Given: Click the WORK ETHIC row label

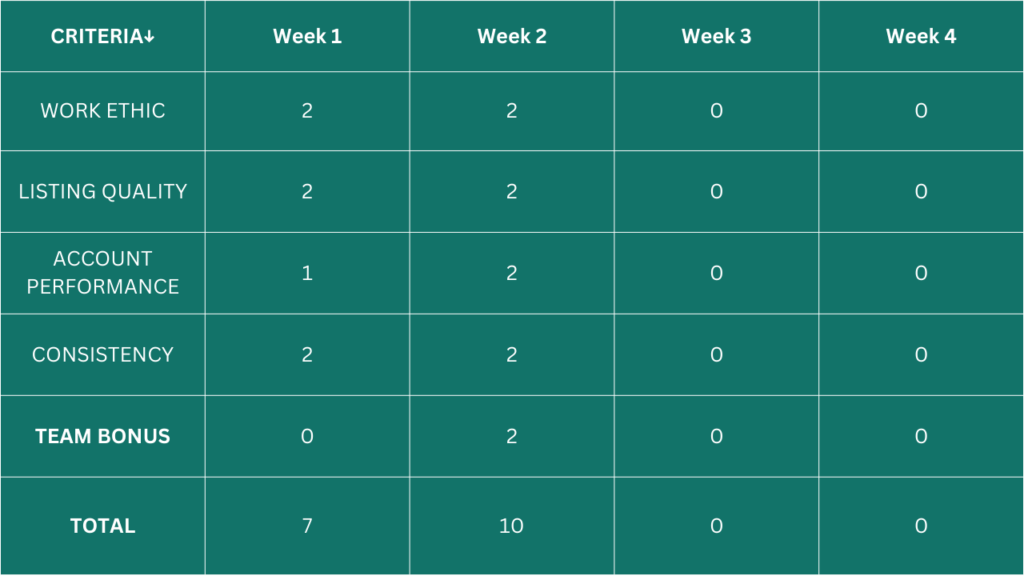Looking at the screenshot, I should pos(103,111).
